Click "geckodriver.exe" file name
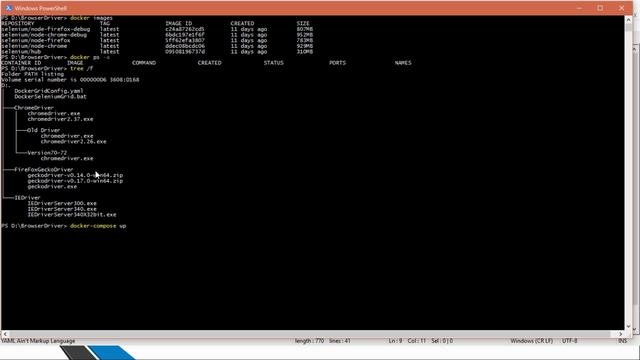 (x=52, y=187)
